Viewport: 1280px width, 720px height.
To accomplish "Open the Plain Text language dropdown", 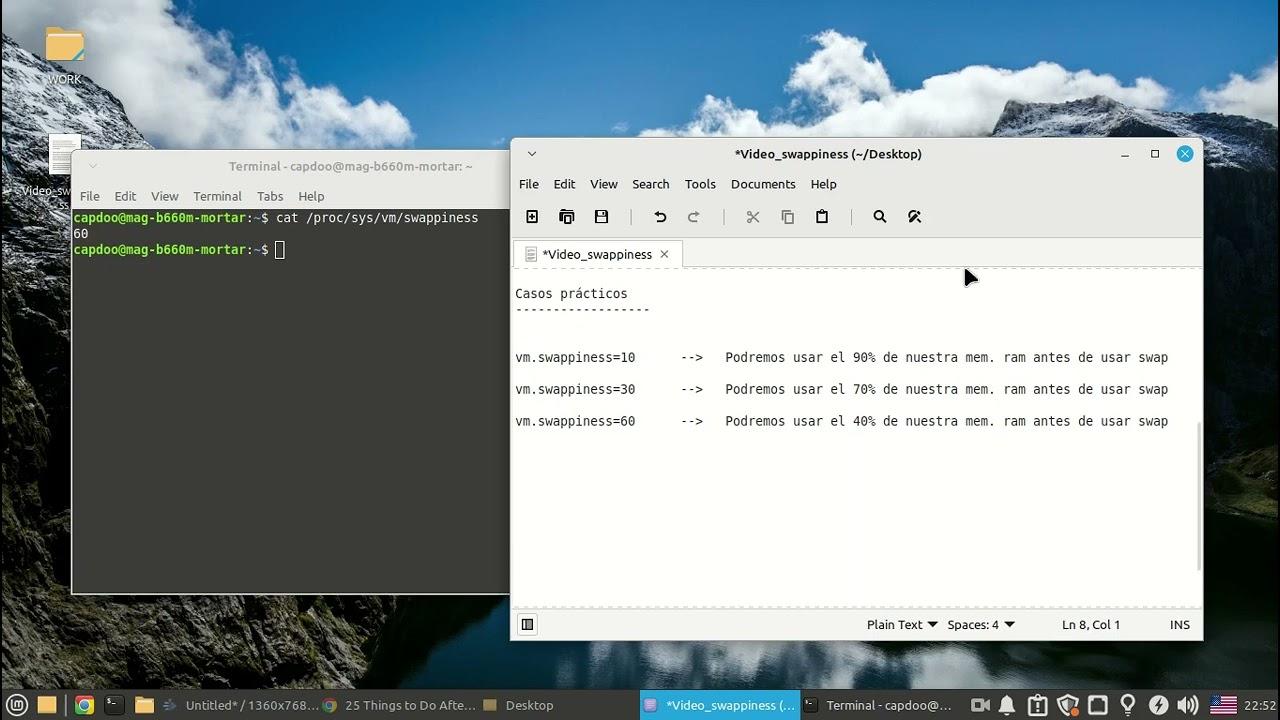I will (x=901, y=624).
